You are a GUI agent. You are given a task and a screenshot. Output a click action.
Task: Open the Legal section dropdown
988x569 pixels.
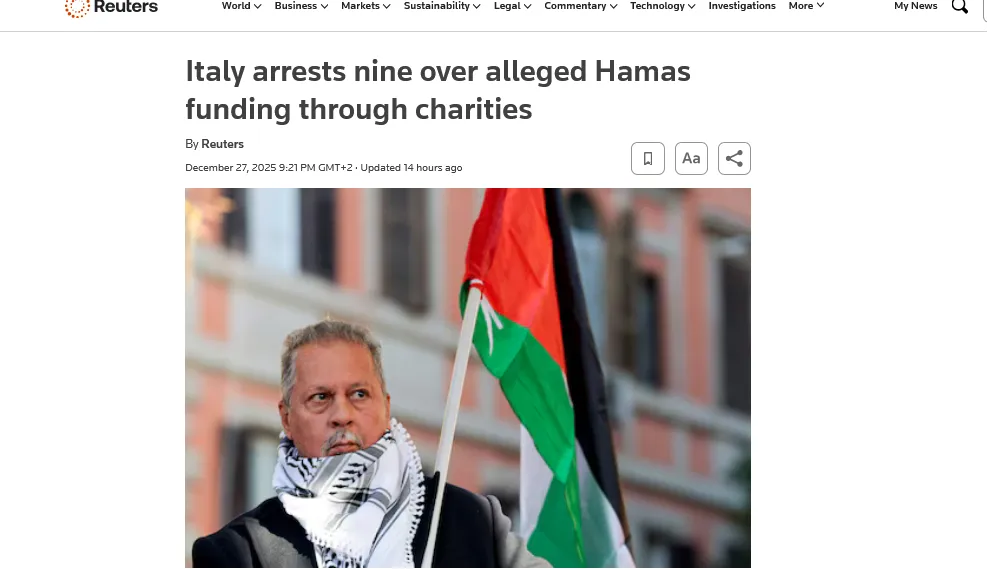pyautogui.click(x=512, y=6)
